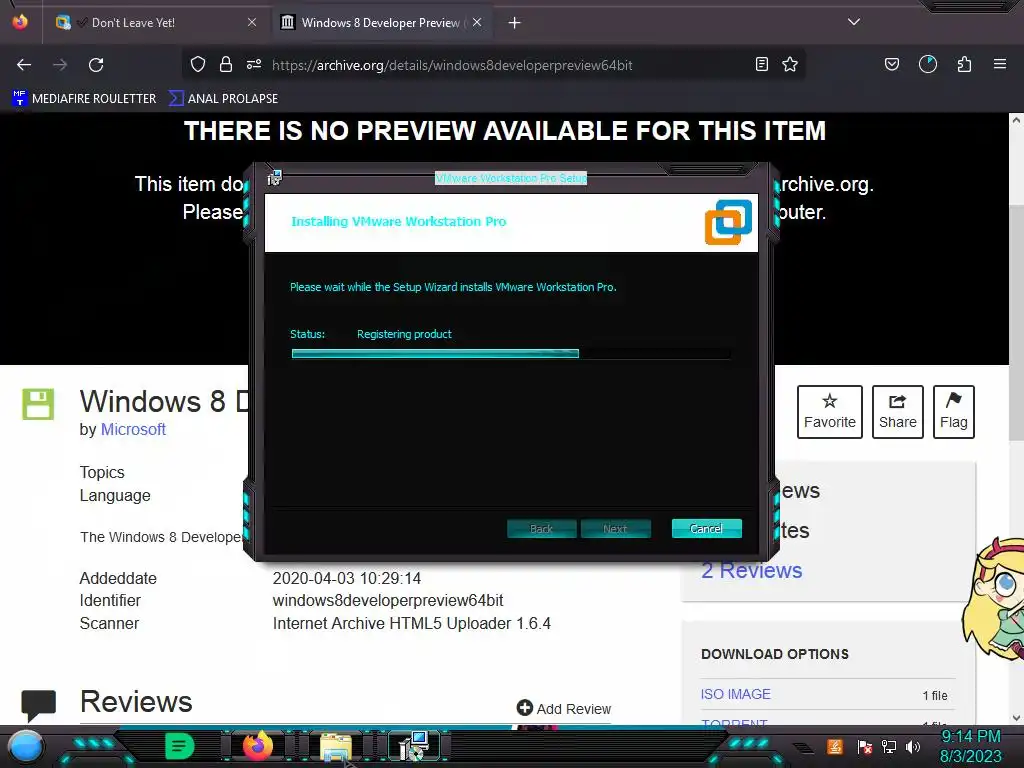Open the VMware installer taskbar item

coord(413,746)
